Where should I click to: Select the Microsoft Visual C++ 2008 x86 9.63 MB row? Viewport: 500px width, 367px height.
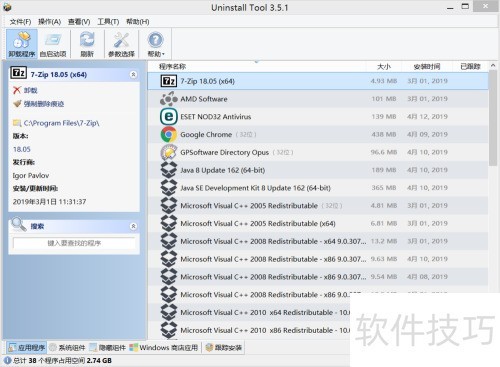(318, 259)
